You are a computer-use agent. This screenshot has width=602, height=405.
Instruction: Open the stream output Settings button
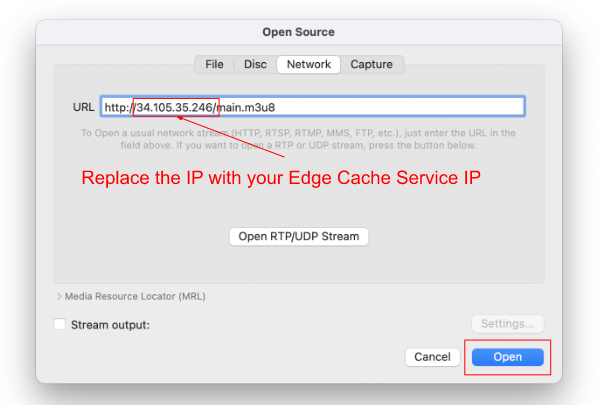pyautogui.click(x=507, y=324)
